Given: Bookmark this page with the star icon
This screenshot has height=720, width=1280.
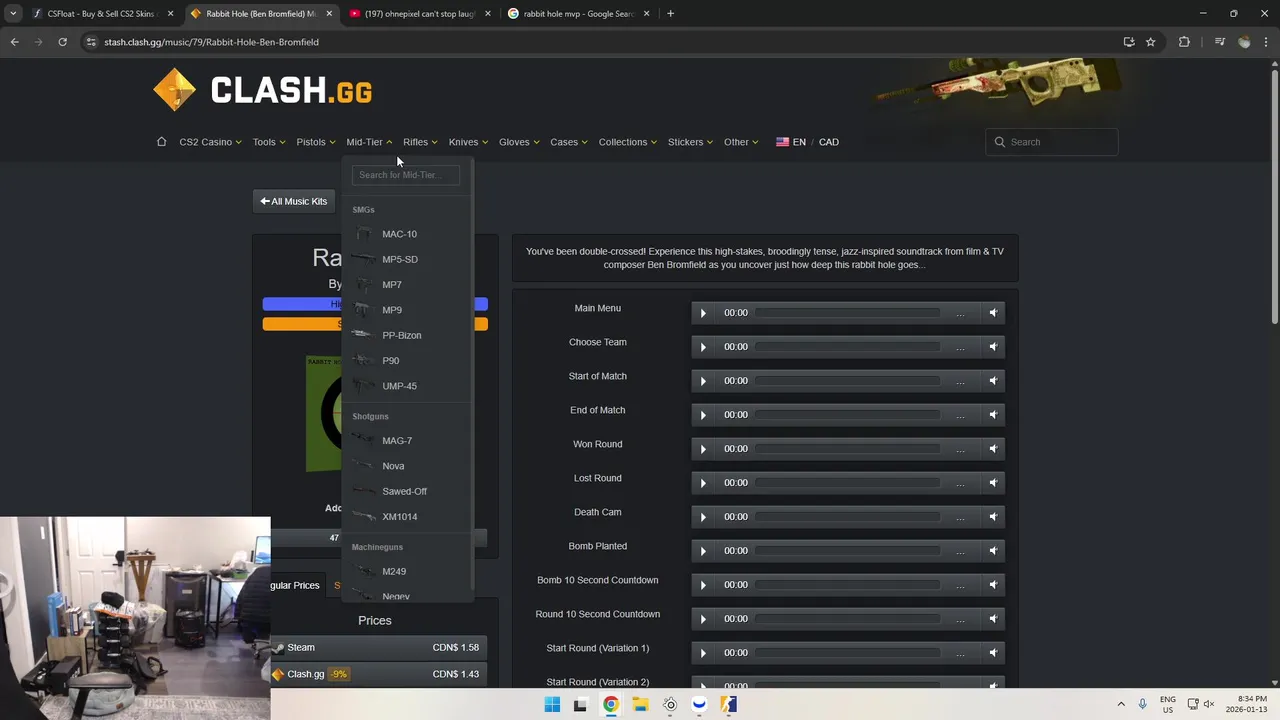Looking at the screenshot, I should point(1151,42).
